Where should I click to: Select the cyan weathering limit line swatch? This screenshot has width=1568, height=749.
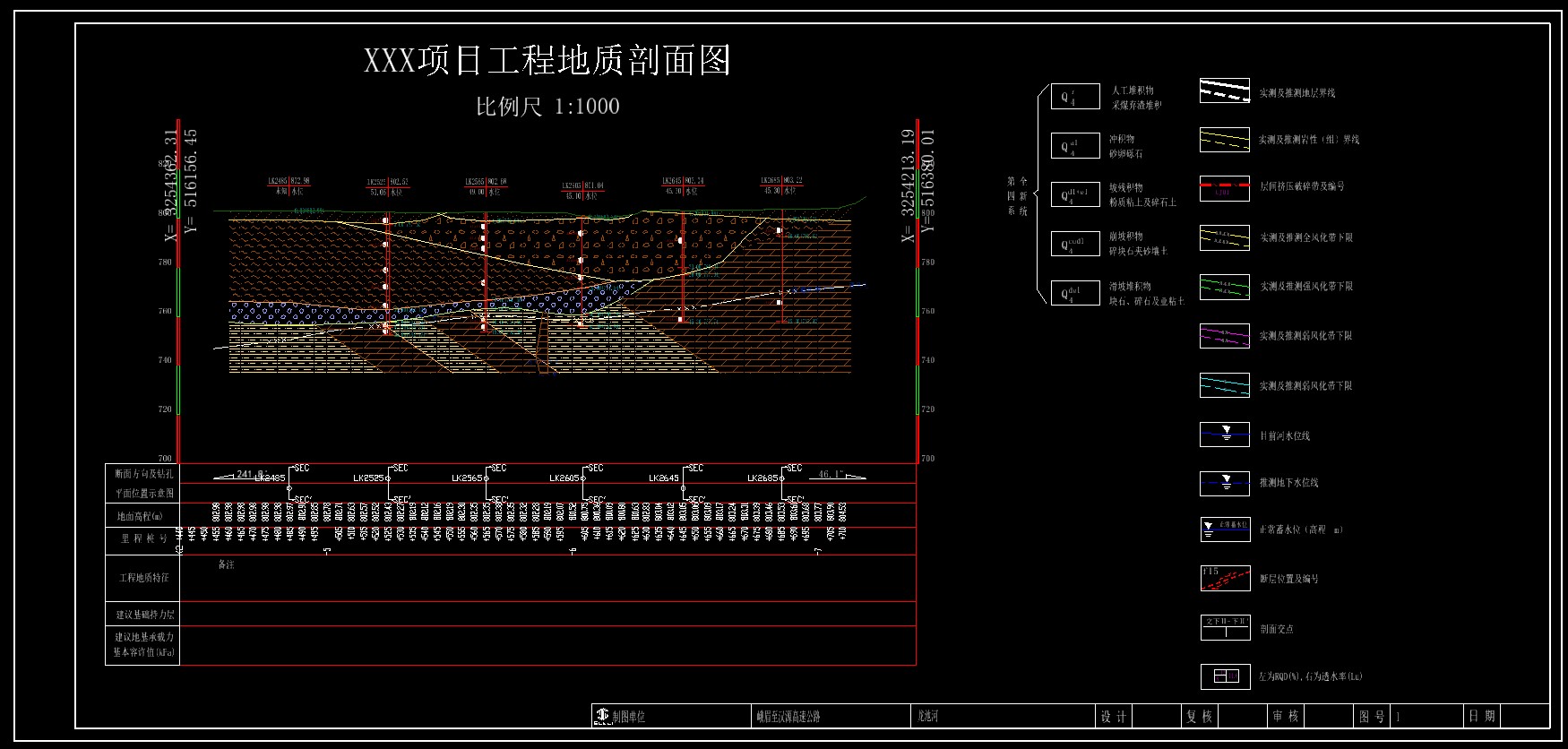(x=1225, y=385)
